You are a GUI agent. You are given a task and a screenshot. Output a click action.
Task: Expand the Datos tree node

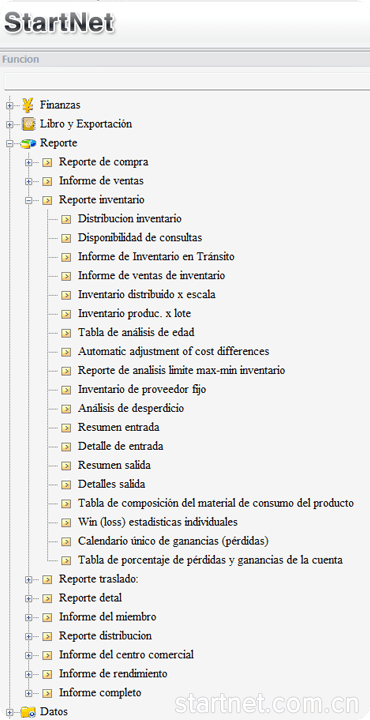pyautogui.click(x=10, y=712)
